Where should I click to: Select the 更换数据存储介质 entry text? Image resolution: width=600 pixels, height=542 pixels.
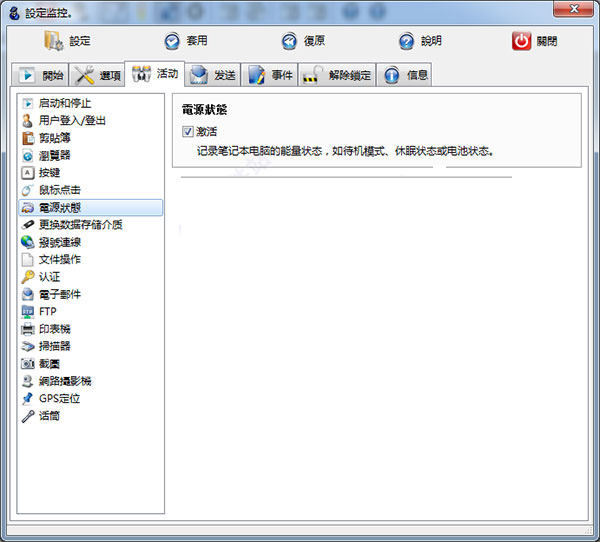(x=81, y=225)
